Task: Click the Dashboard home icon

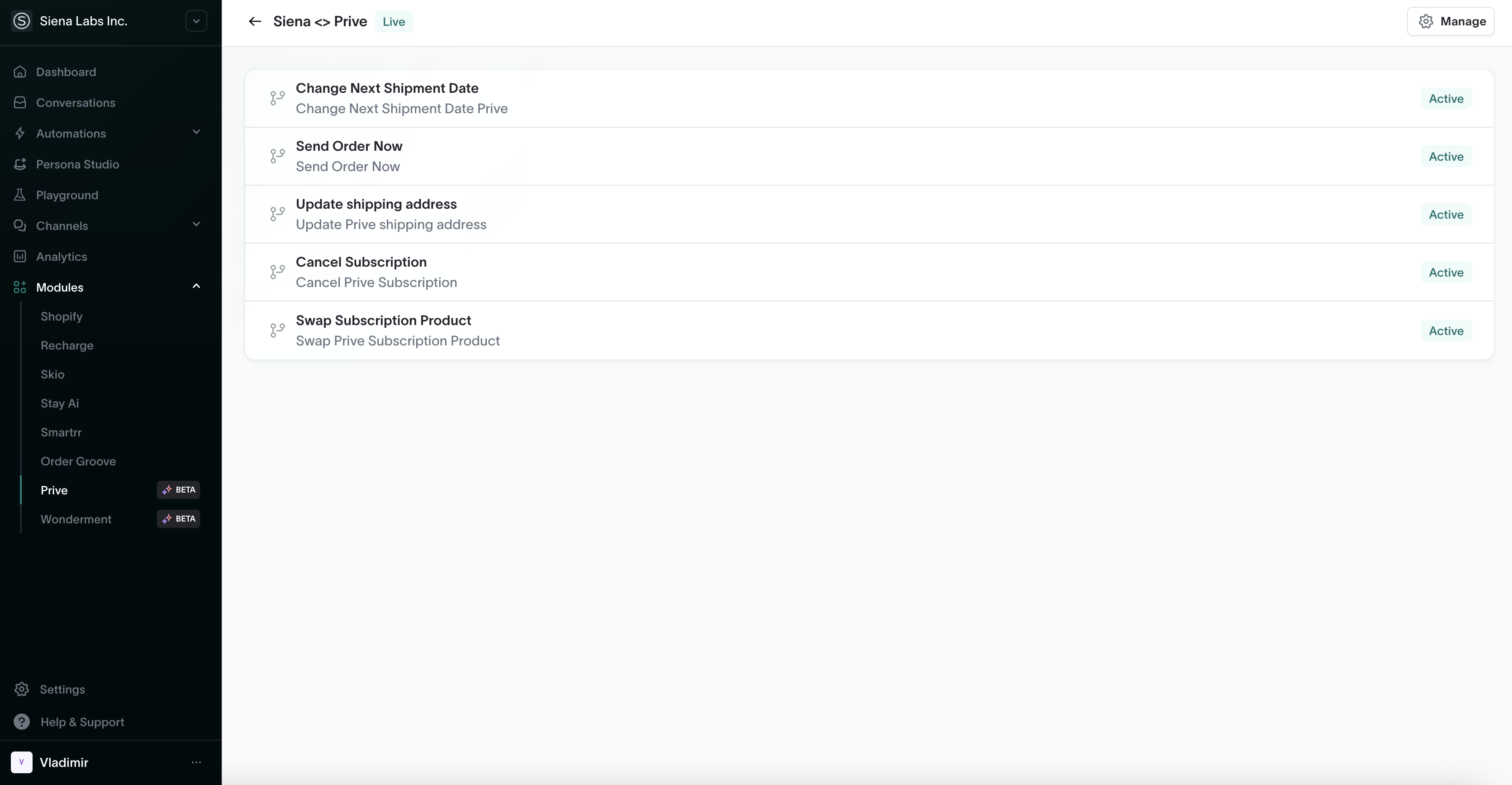Action: (x=20, y=72)
